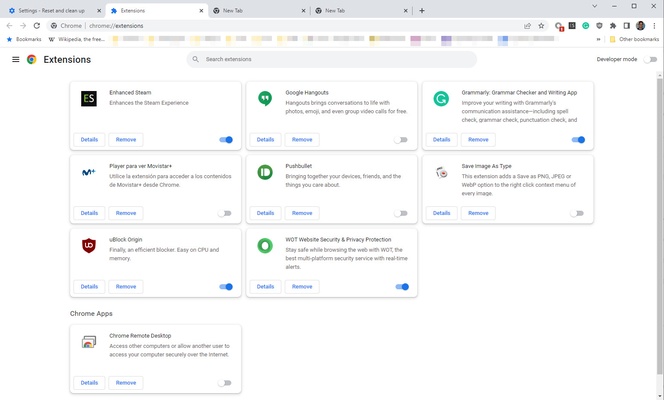Open Details for Save Image As Type

point(441,213)
